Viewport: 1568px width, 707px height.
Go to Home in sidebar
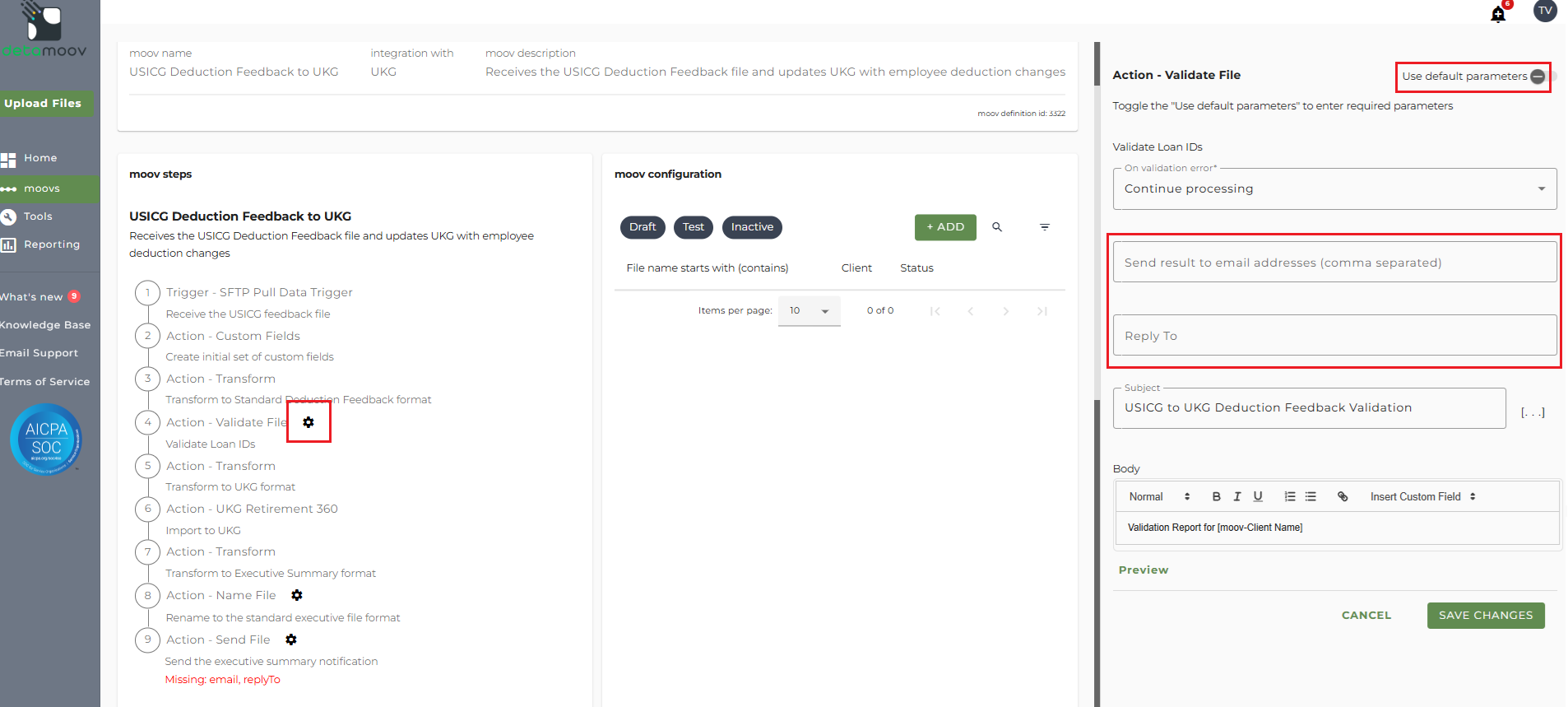coord(40,158)
